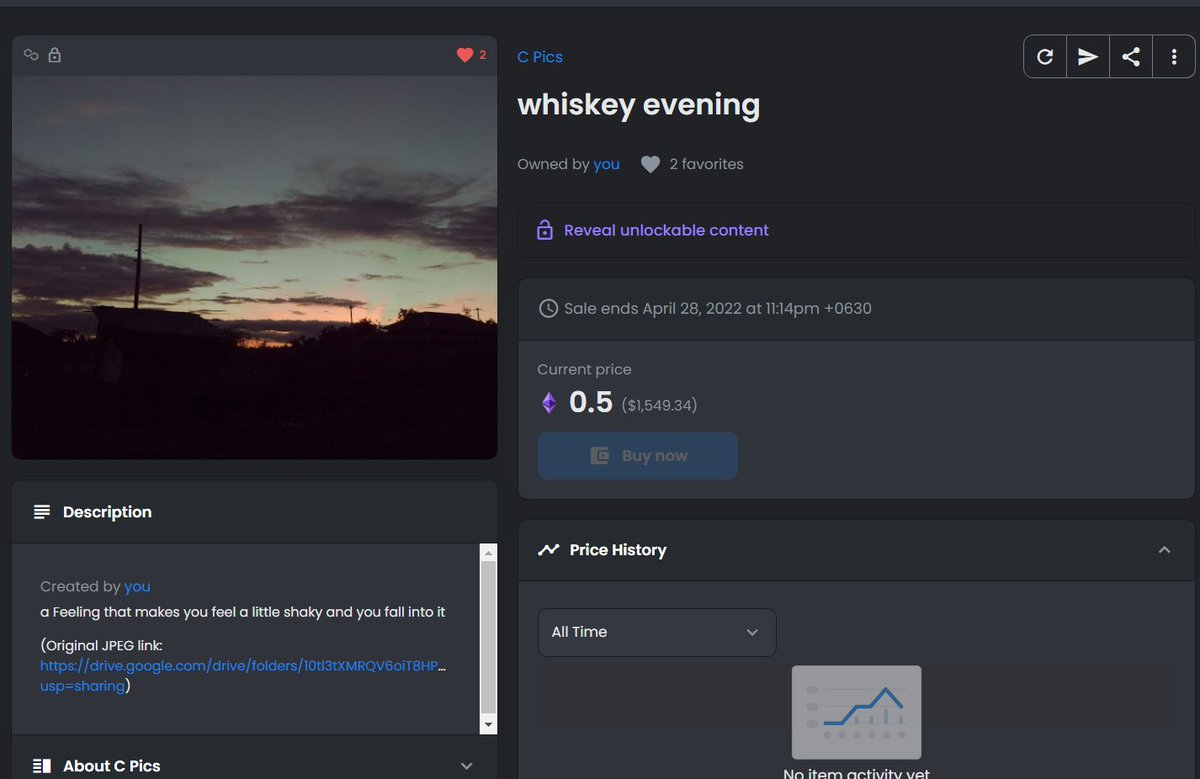Collapse the Price History section chevron

(1164, 550)
